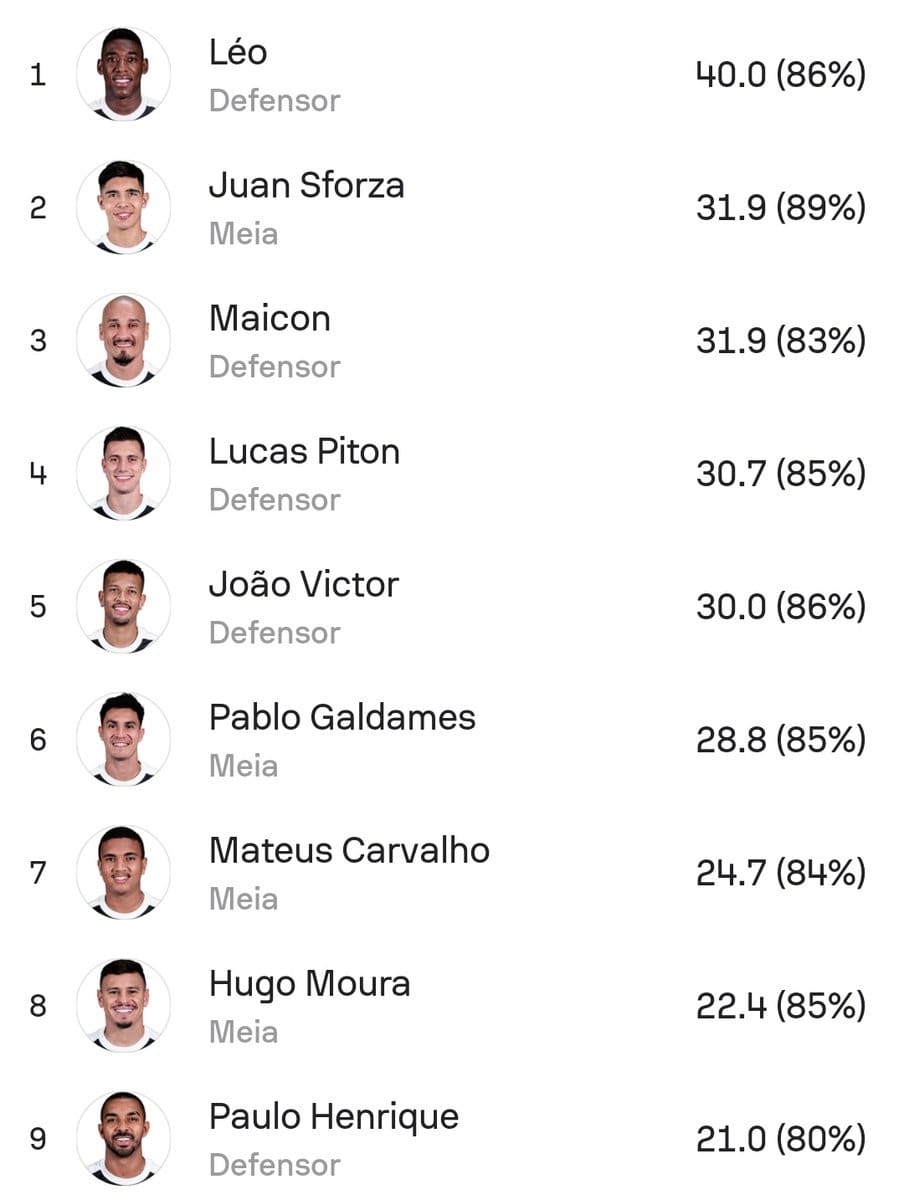Open Mateus Carvalho's avatar
Image resolution: width=904 pixels, height=1200 pixels.
pyautogui.click(x=123, y=873)
